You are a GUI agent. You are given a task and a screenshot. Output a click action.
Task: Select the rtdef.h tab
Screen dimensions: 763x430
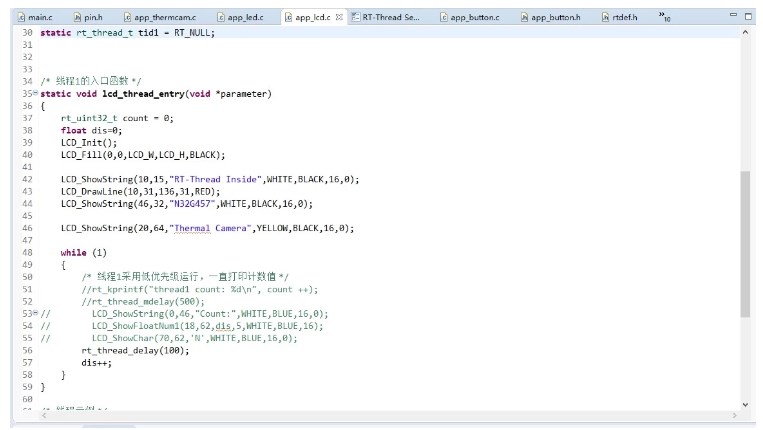tap(620, 18)
